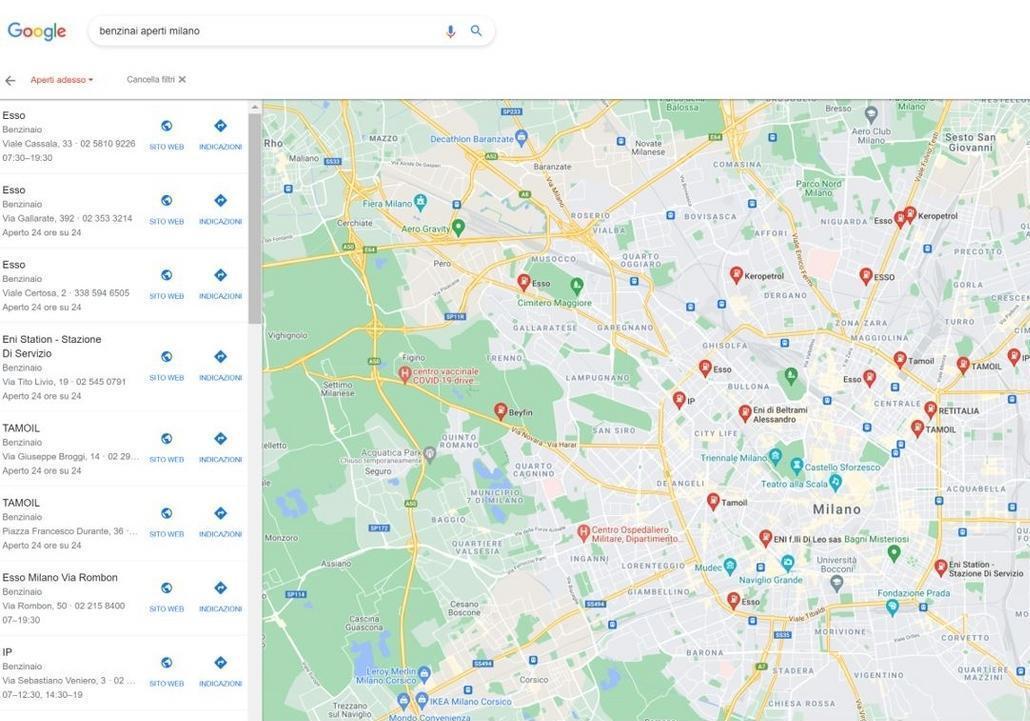Click the Teatro alla Scala marker

(x=836, y=483)
